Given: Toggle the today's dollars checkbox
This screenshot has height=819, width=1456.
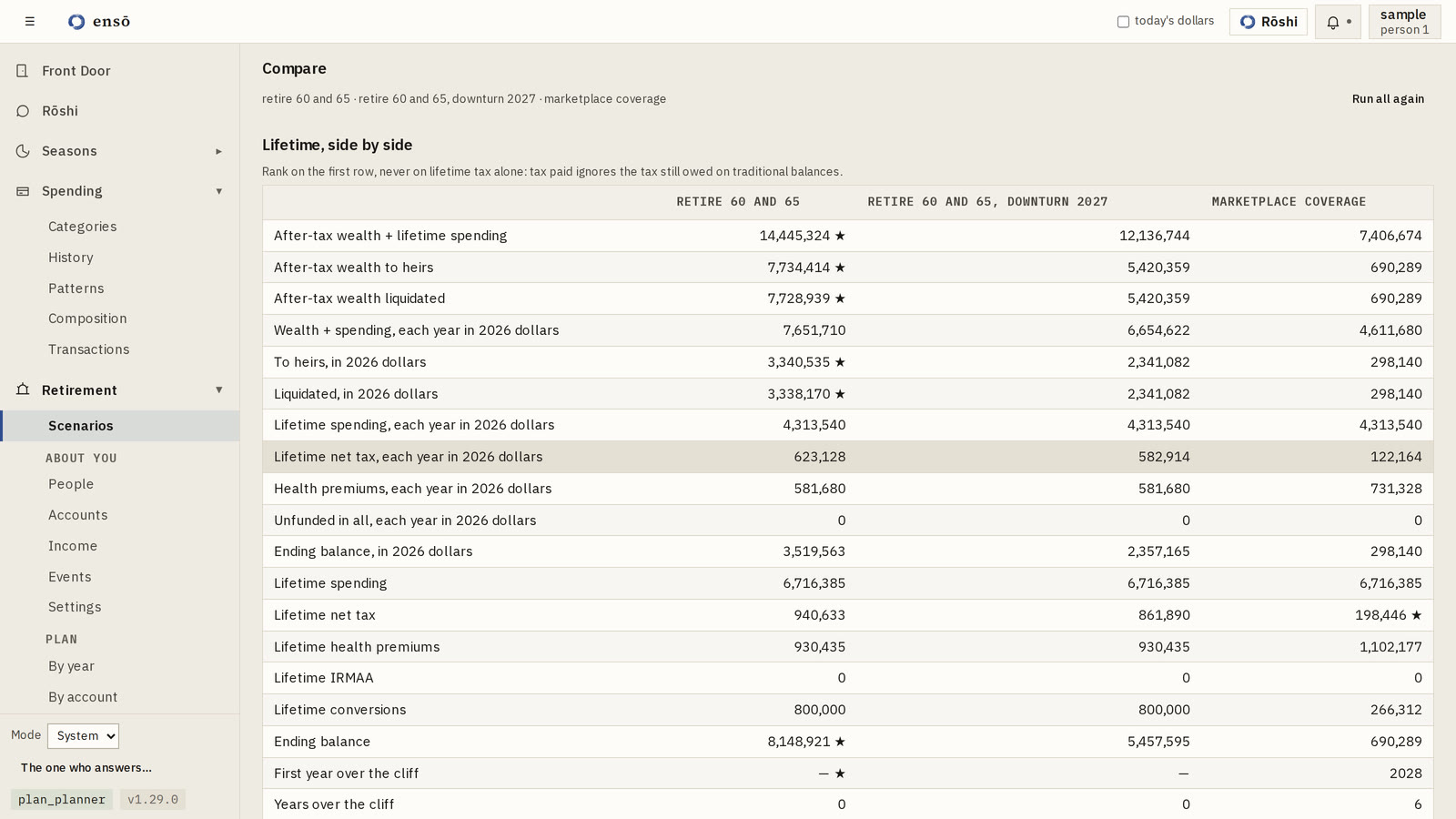Looking at the screenshot, I should tap(1123, 22).
